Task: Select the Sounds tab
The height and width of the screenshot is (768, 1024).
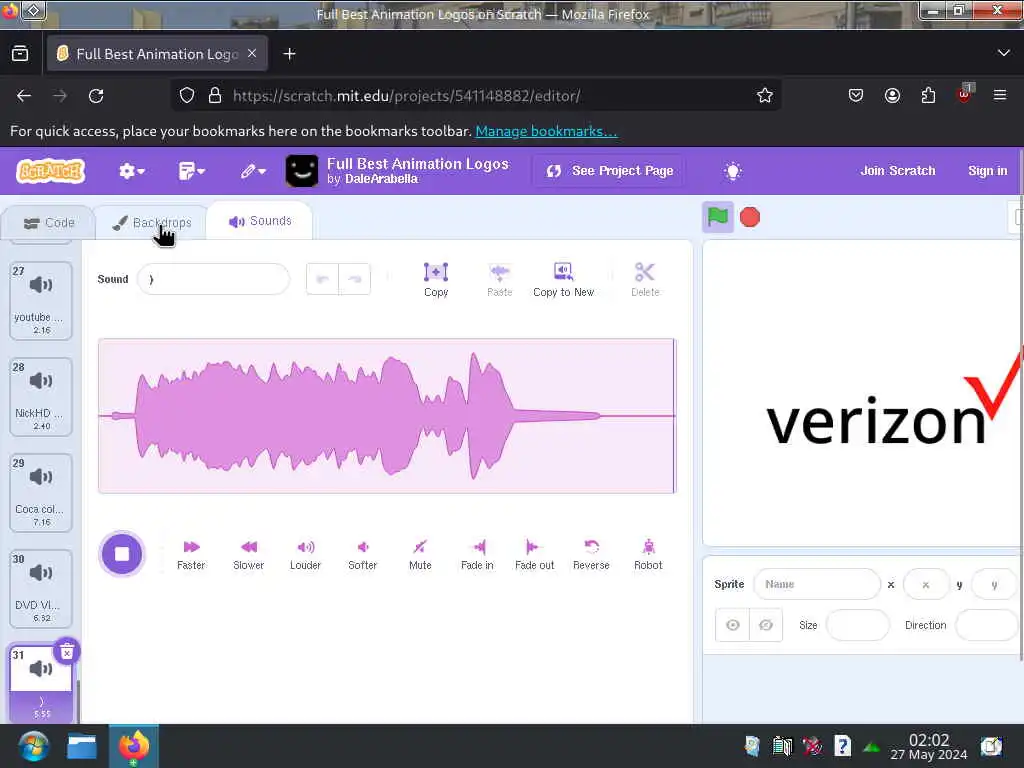Action: click(x=259, y=221)
